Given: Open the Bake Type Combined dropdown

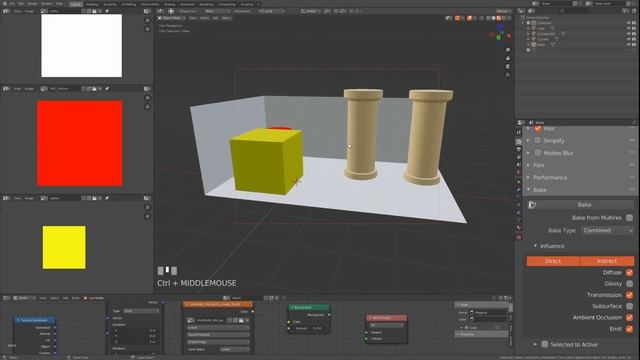Looking at the screenshot, I should (607, 231).
